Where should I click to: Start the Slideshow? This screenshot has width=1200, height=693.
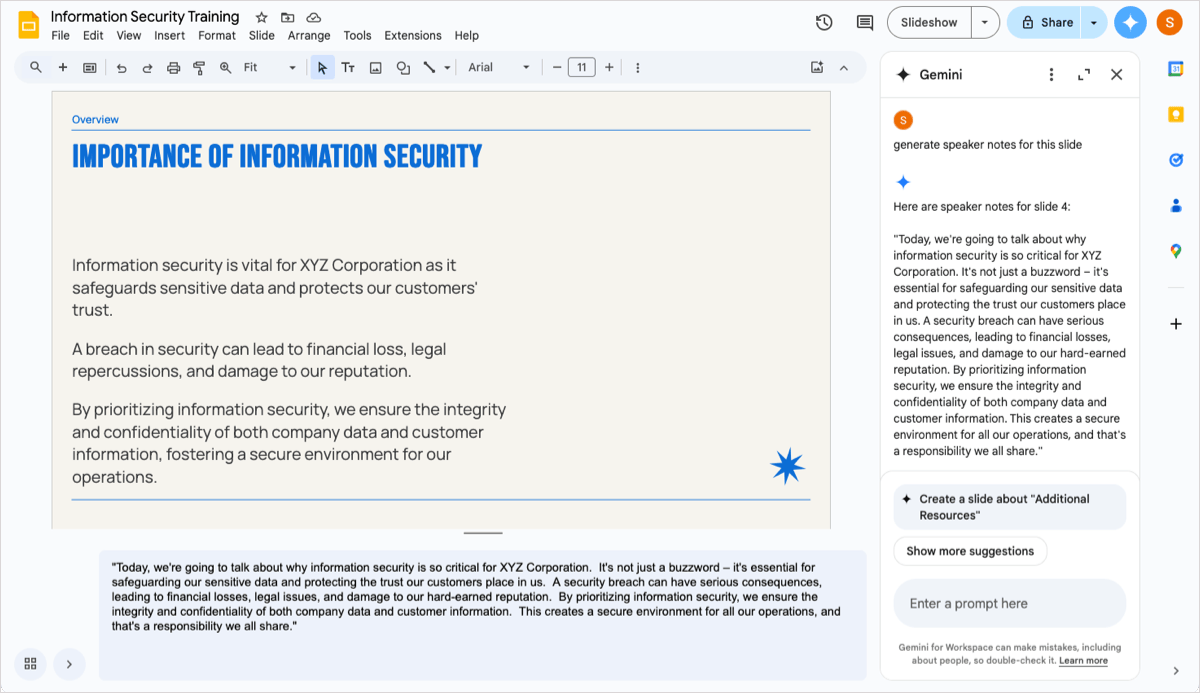(x=929, y=22)
